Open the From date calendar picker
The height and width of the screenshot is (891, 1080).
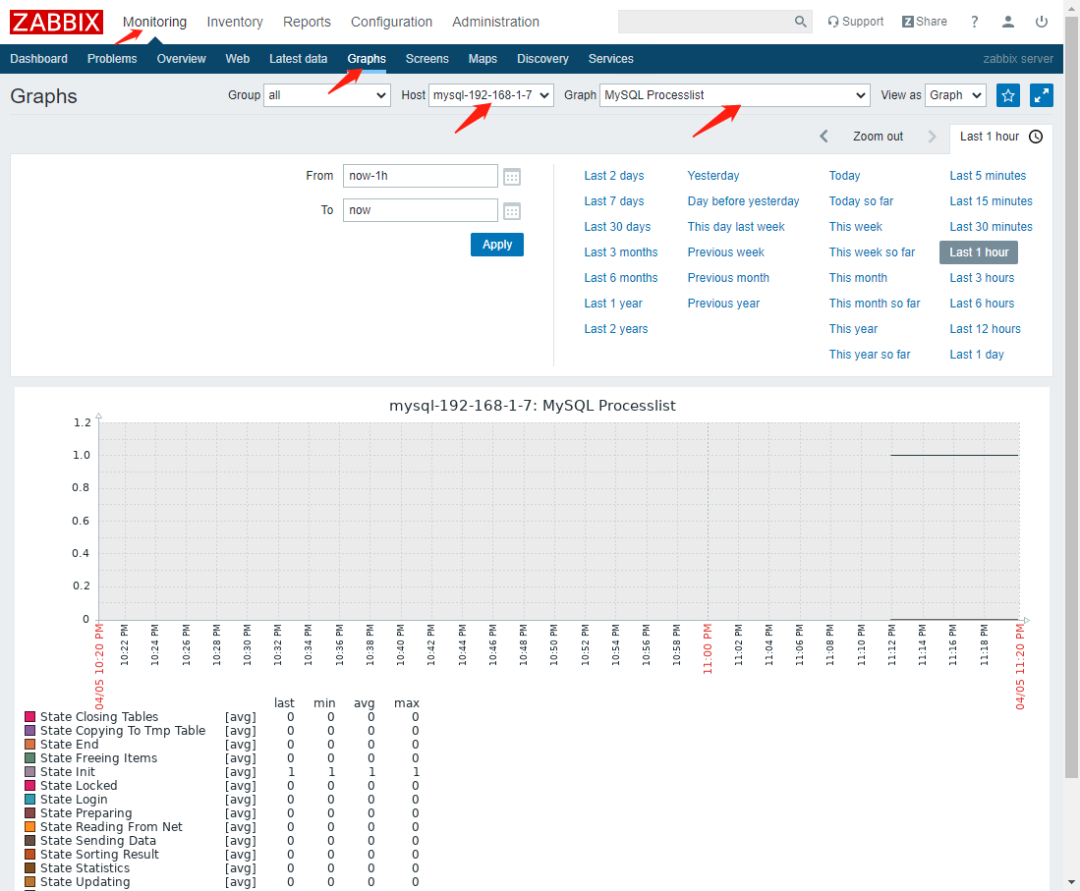point(512,177)
